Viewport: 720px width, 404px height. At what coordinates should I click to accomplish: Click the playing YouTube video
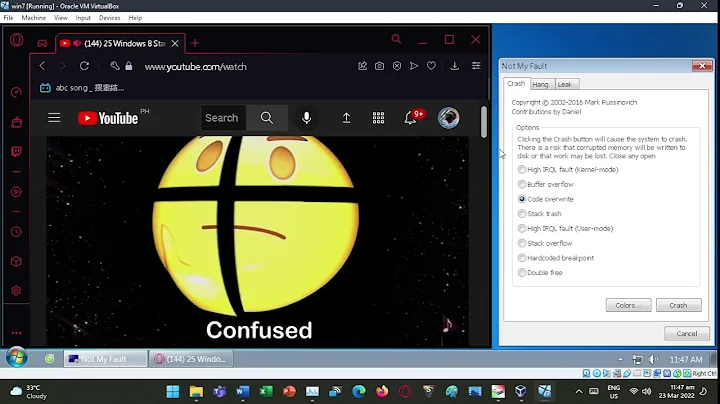(257, 241)
